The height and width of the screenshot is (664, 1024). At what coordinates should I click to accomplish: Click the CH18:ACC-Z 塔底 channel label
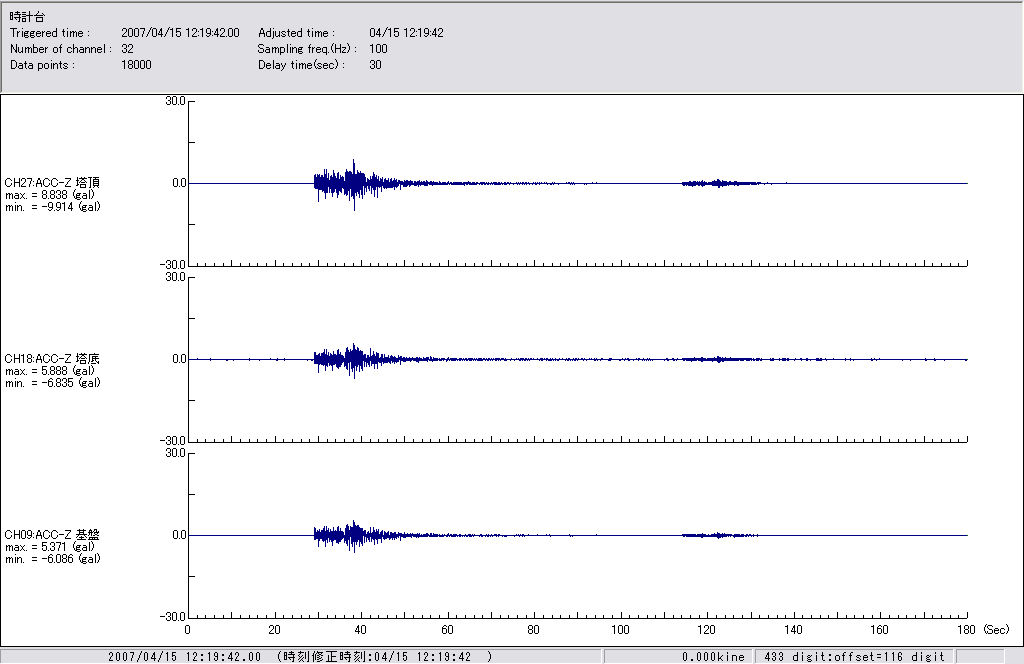click(x=52, y=358)
